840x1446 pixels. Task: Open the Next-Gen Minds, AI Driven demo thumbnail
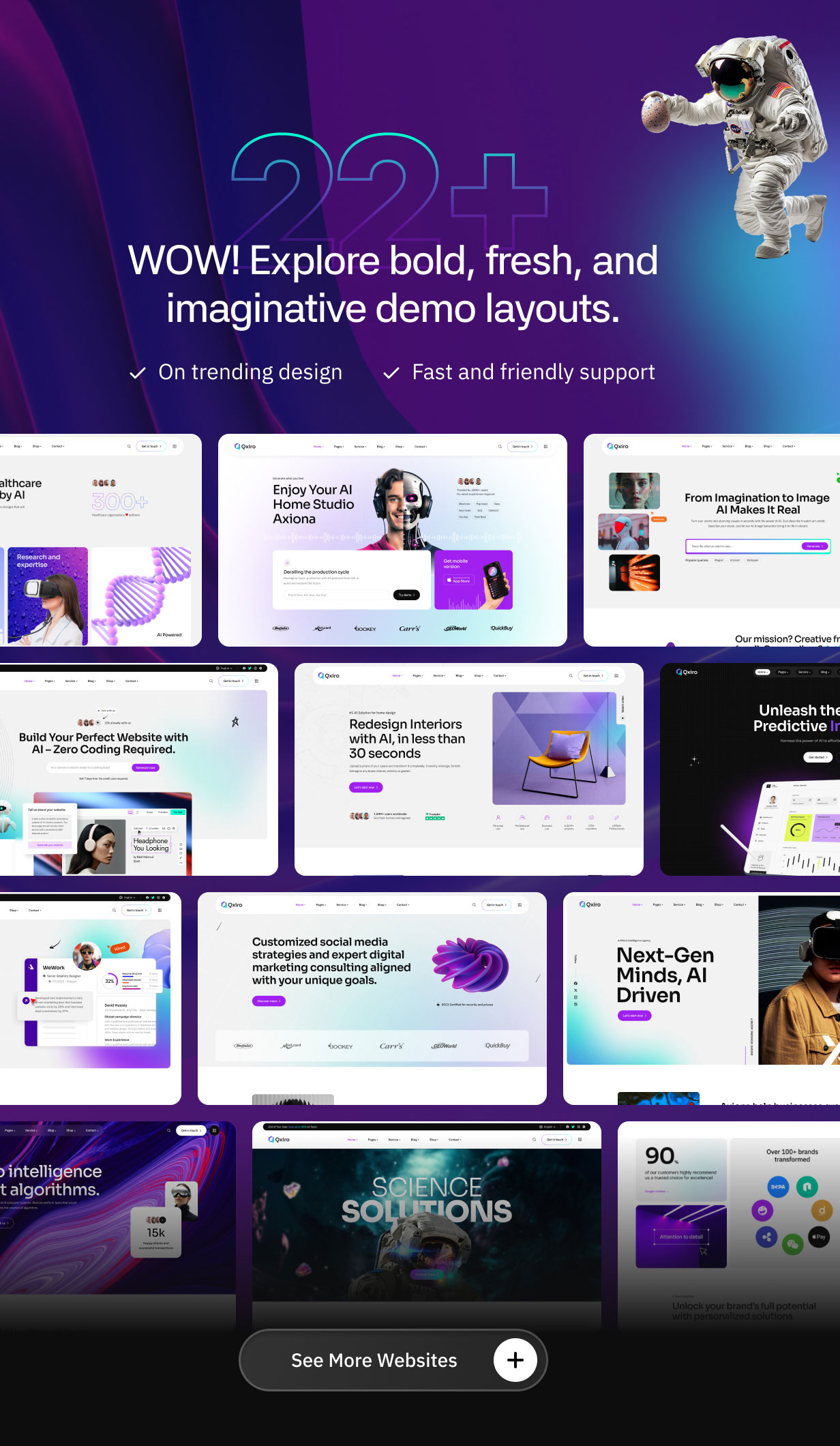[702, 999]
